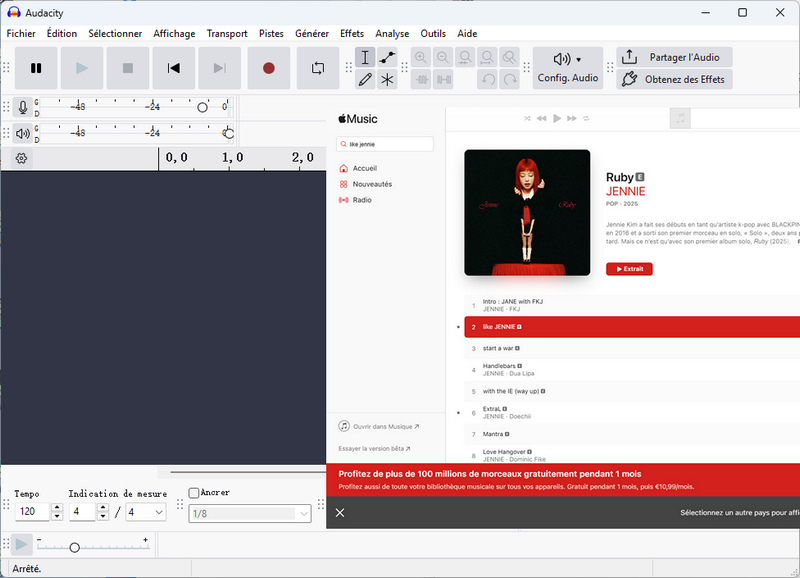Select the Envelope tool

point(388,57)
